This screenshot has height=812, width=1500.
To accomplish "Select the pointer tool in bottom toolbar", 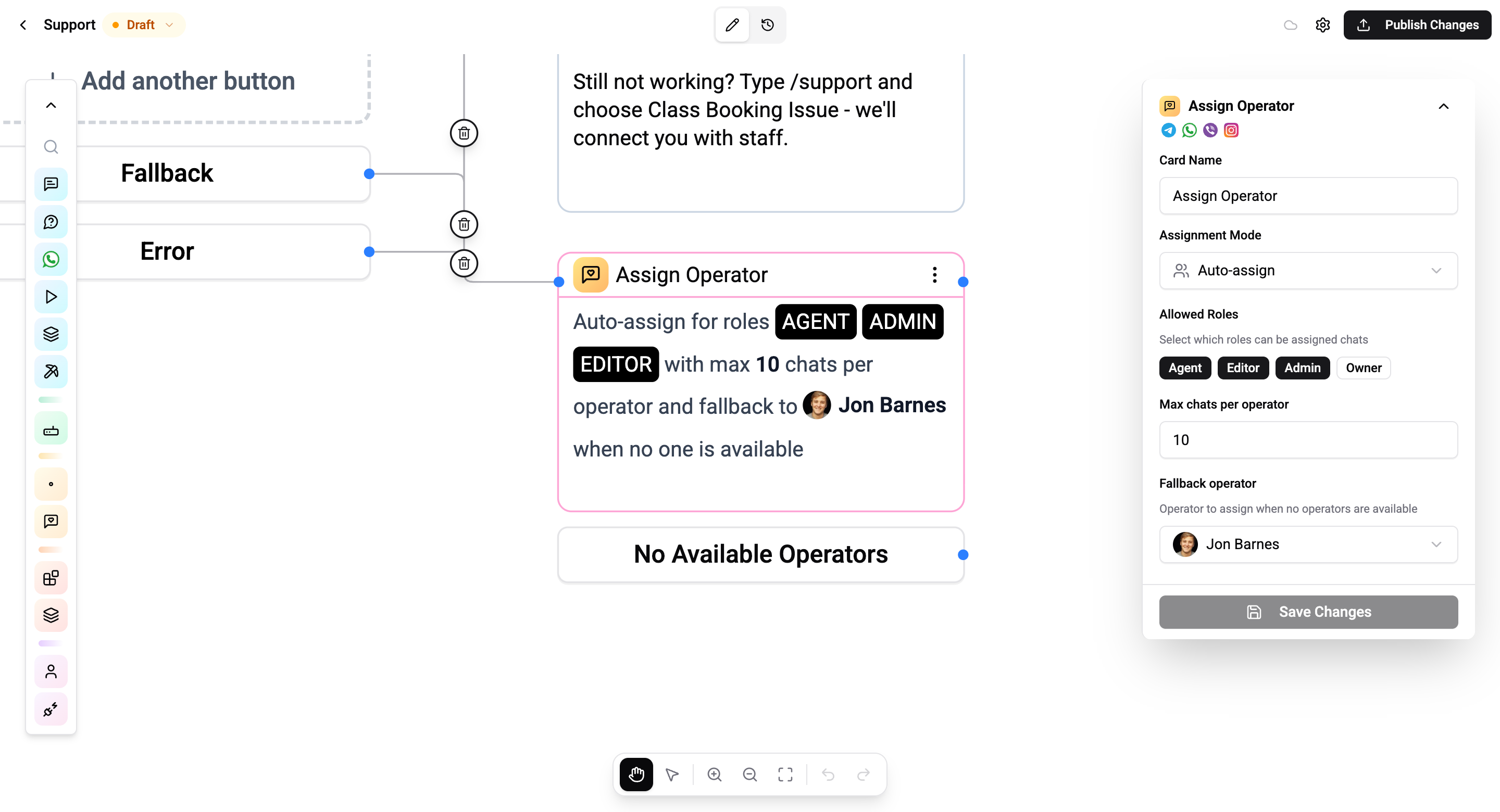I will point(672,774).
